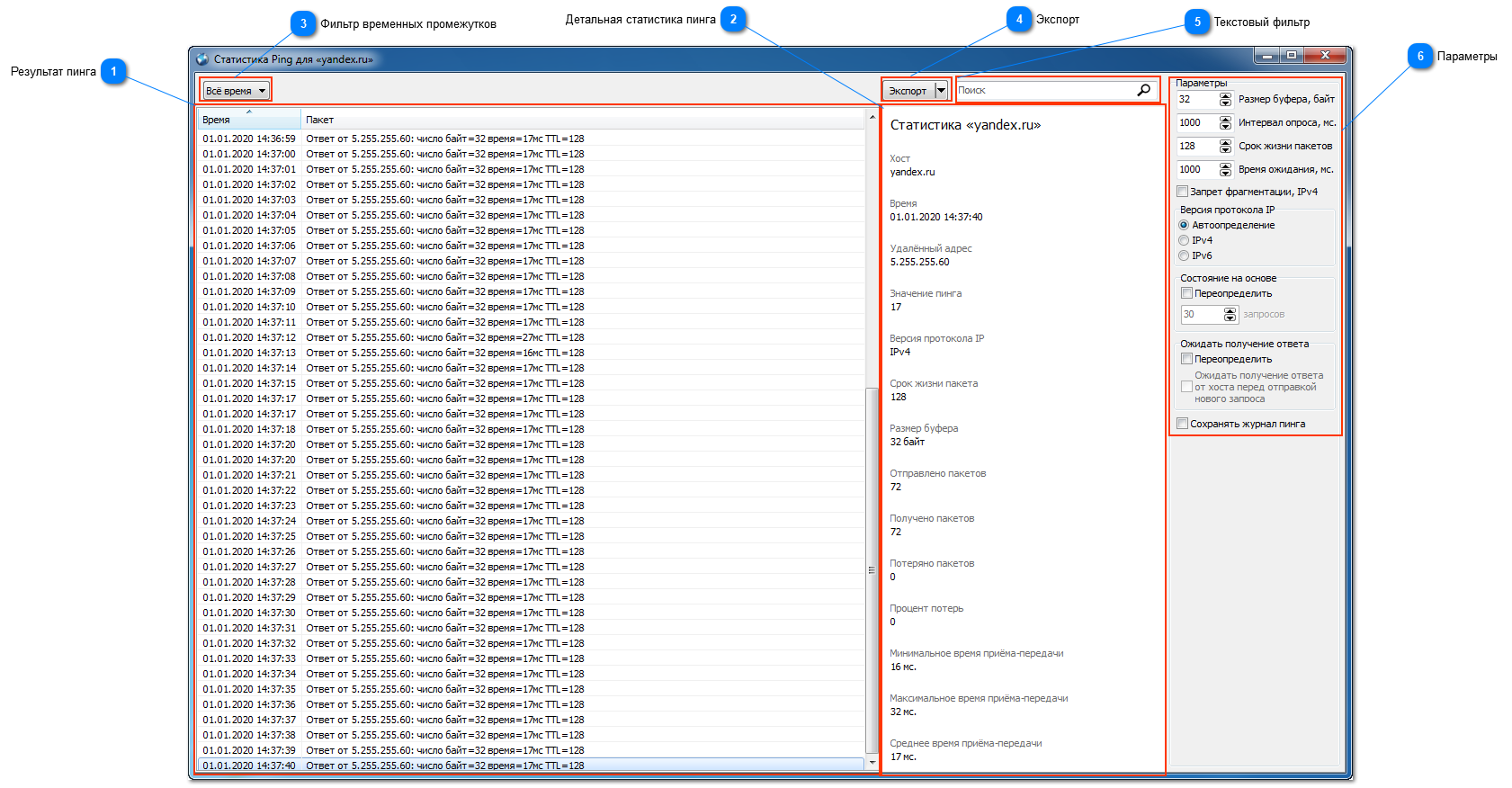Select the row at 01.01.2020 14:36:59
This screenshot has height=788, width=1512.
pyautogui.click(x=531, y=139)
